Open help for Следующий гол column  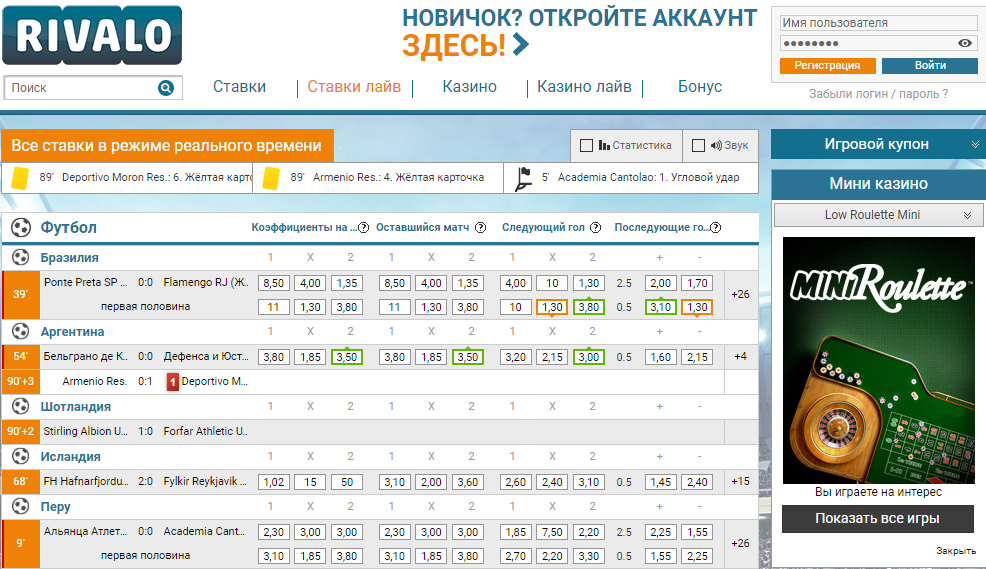[595, 228]
